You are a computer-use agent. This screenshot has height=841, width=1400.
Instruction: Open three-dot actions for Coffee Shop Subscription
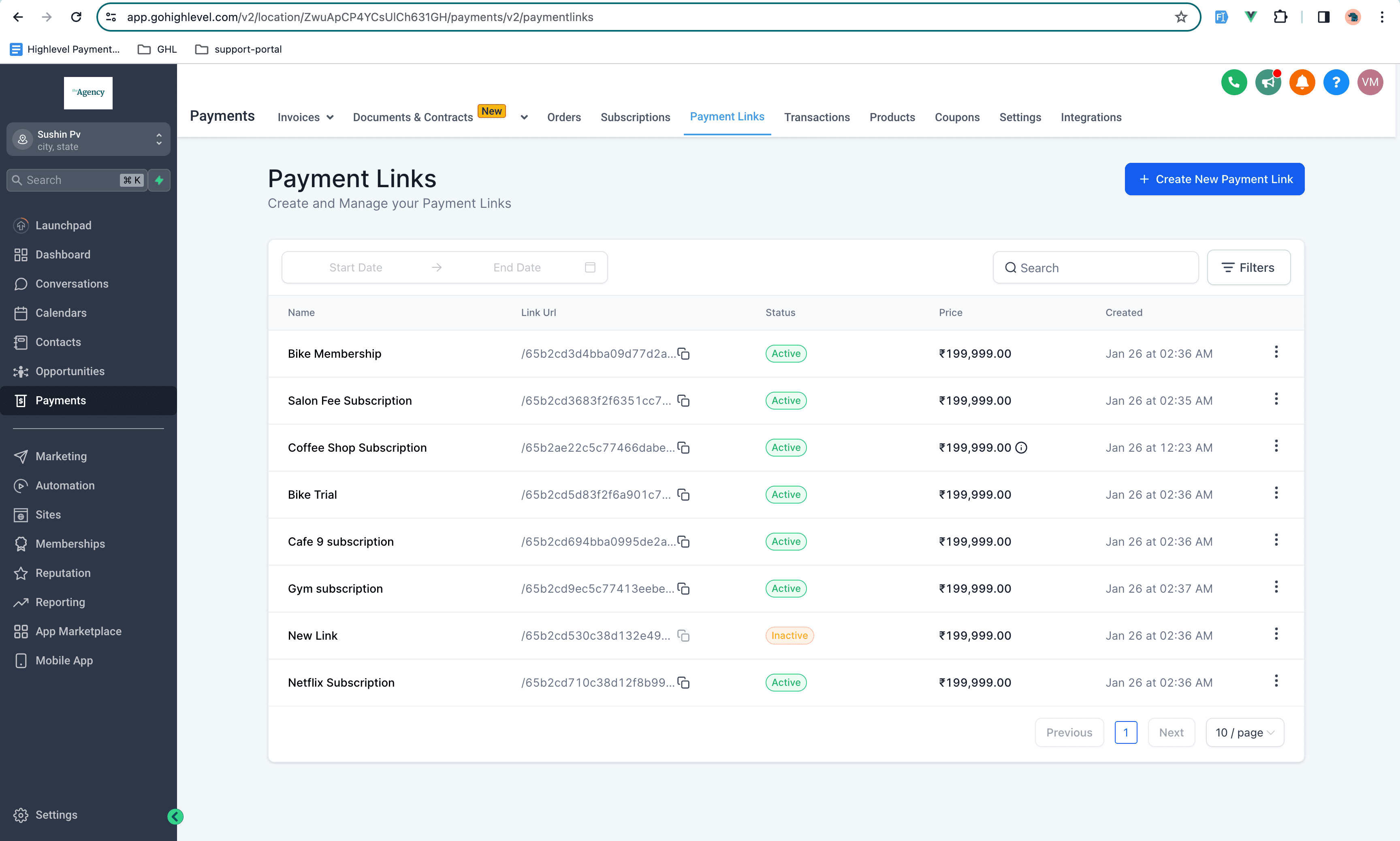tap(1276, 446)
